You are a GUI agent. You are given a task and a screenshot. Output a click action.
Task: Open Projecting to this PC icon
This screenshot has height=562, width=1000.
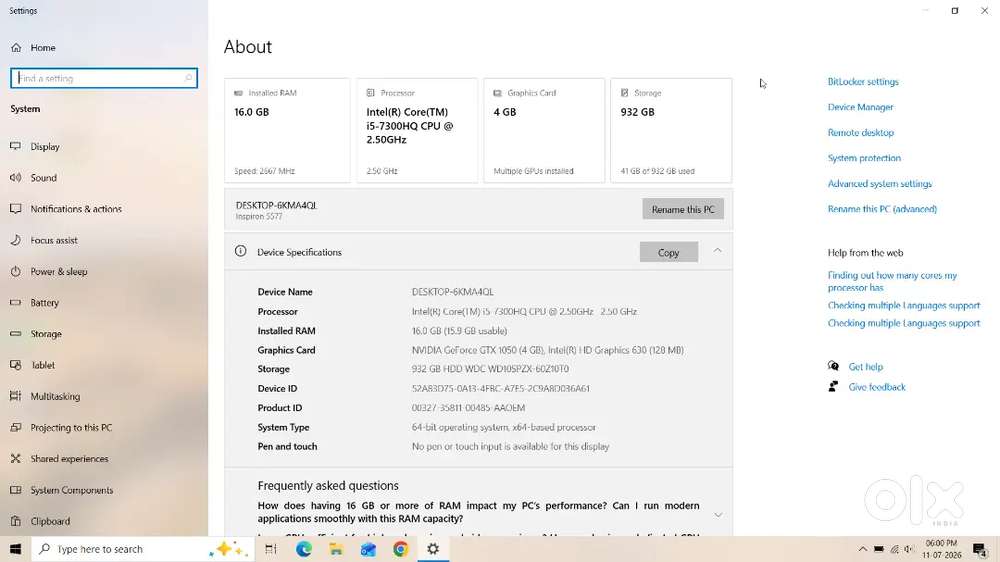16,427
